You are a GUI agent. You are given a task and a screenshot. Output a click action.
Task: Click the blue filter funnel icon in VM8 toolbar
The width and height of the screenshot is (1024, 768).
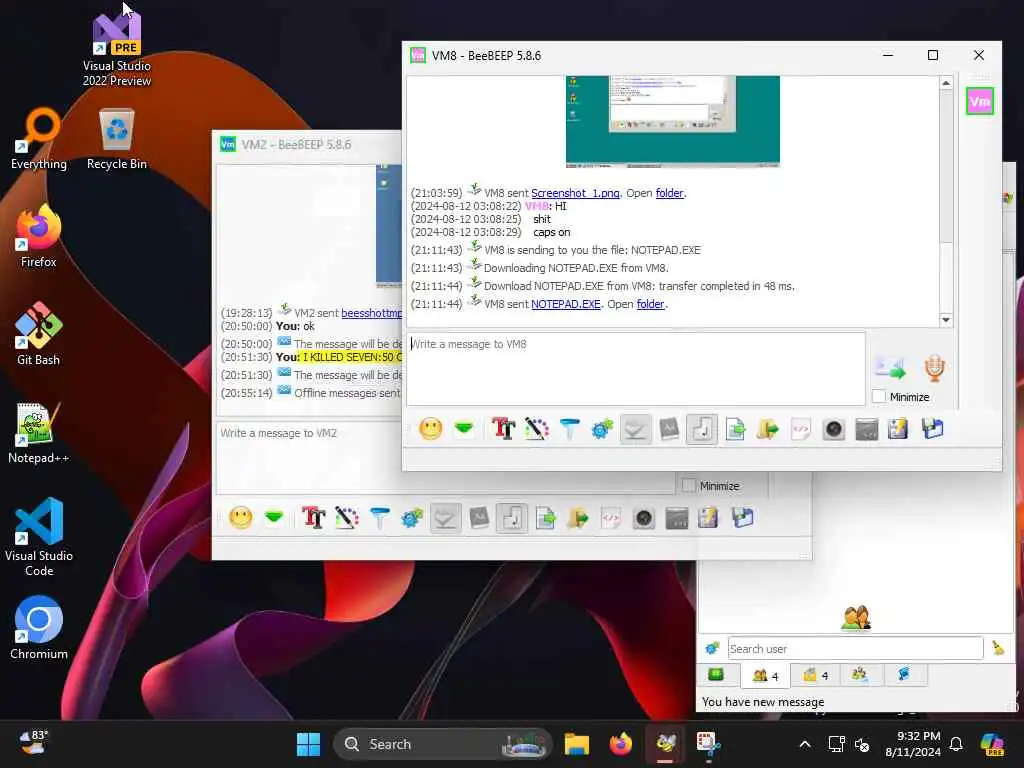click(569, 429)
